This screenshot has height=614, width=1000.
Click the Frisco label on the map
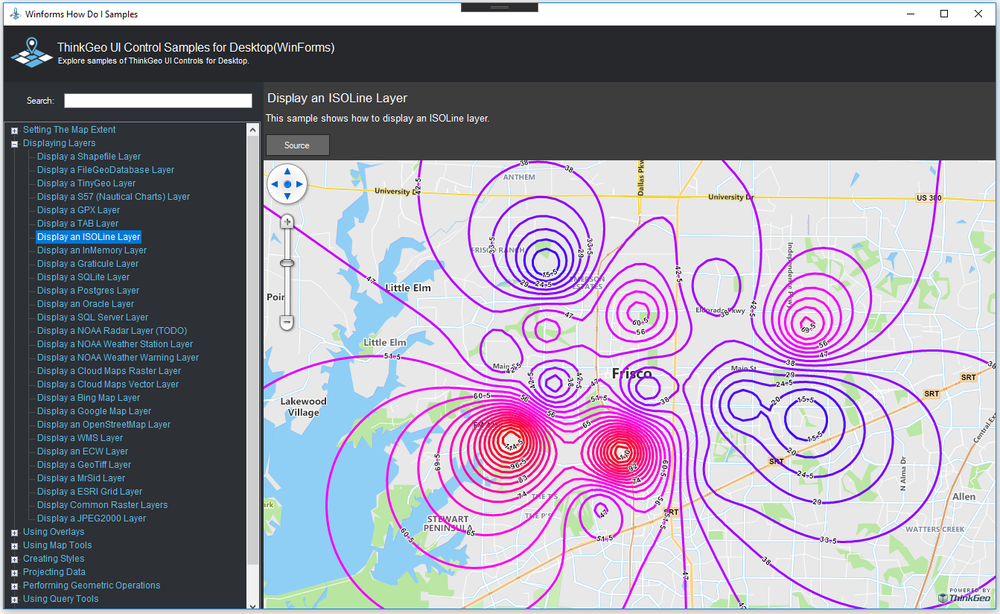(632, 374)
